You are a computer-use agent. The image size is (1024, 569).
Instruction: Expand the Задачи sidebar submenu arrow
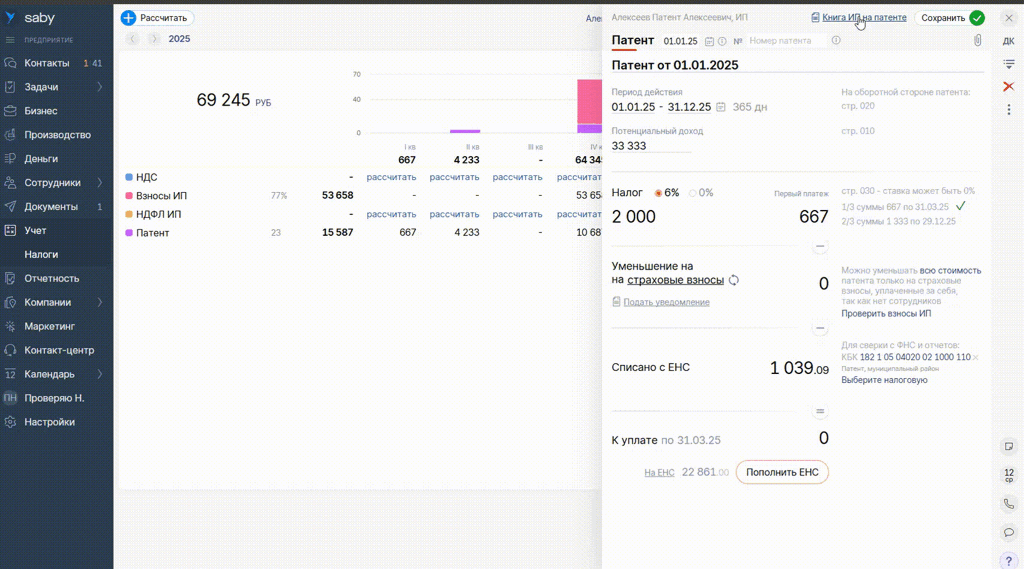click(100, 87)
